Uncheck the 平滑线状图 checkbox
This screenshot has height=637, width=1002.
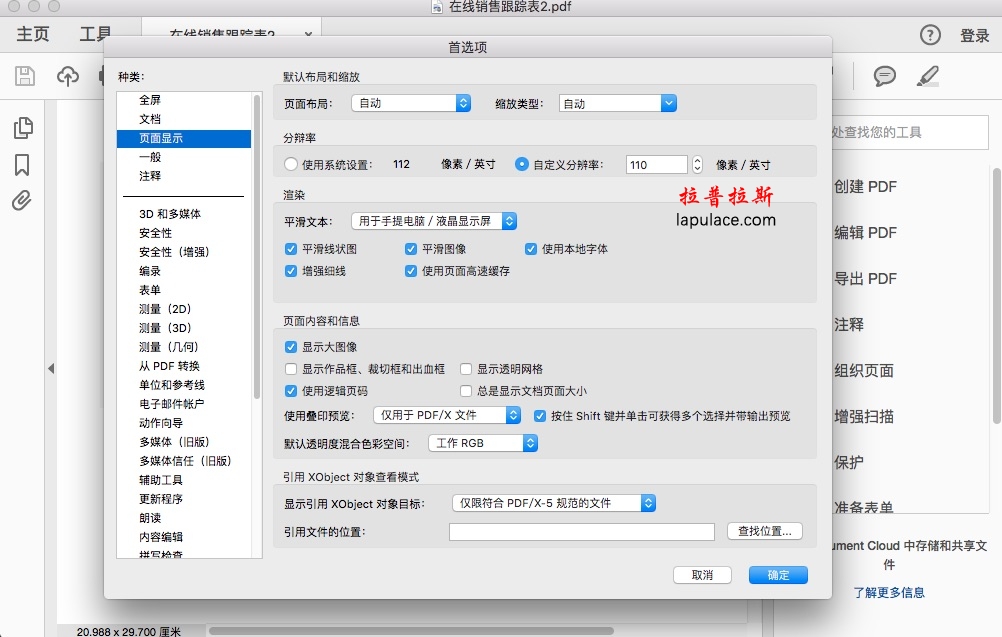tap(291, 249)
